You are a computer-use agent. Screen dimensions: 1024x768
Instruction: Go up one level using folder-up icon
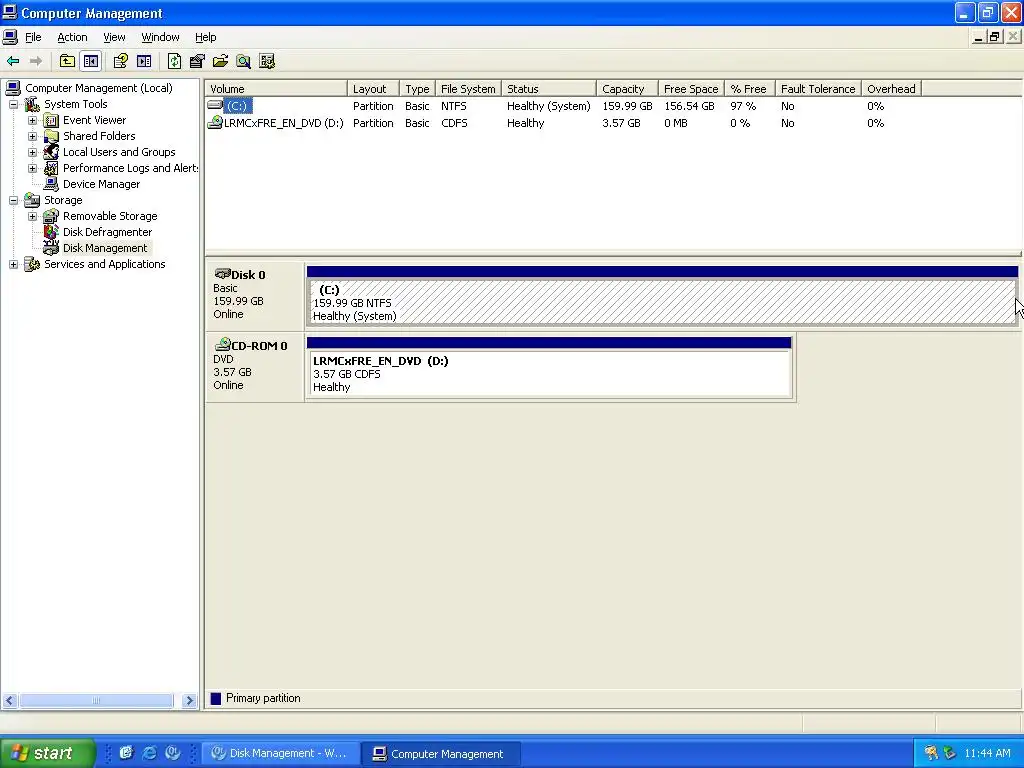point(67,61)
